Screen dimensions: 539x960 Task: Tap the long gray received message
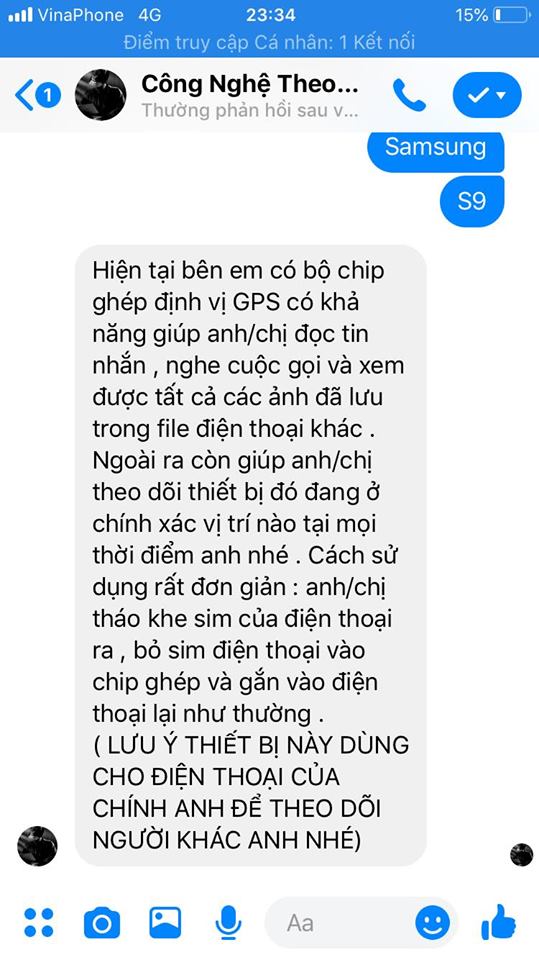click(x=251, y=555)
